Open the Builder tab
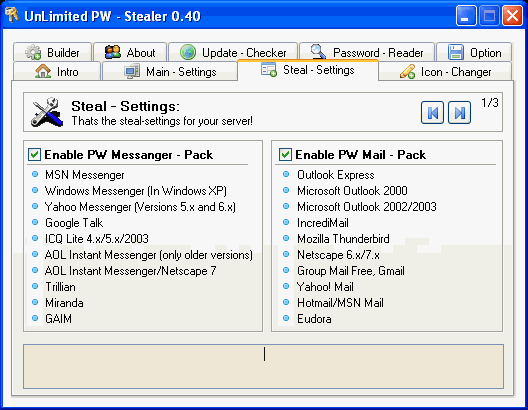Screen dimensions: 528x410 pyautogui.click(x=53, y=52)
